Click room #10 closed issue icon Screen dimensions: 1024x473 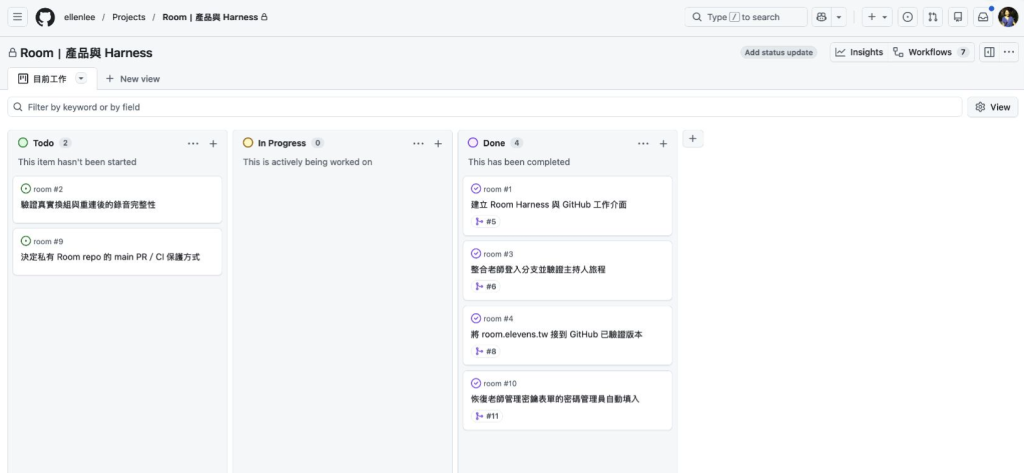[x=475, y=383]
